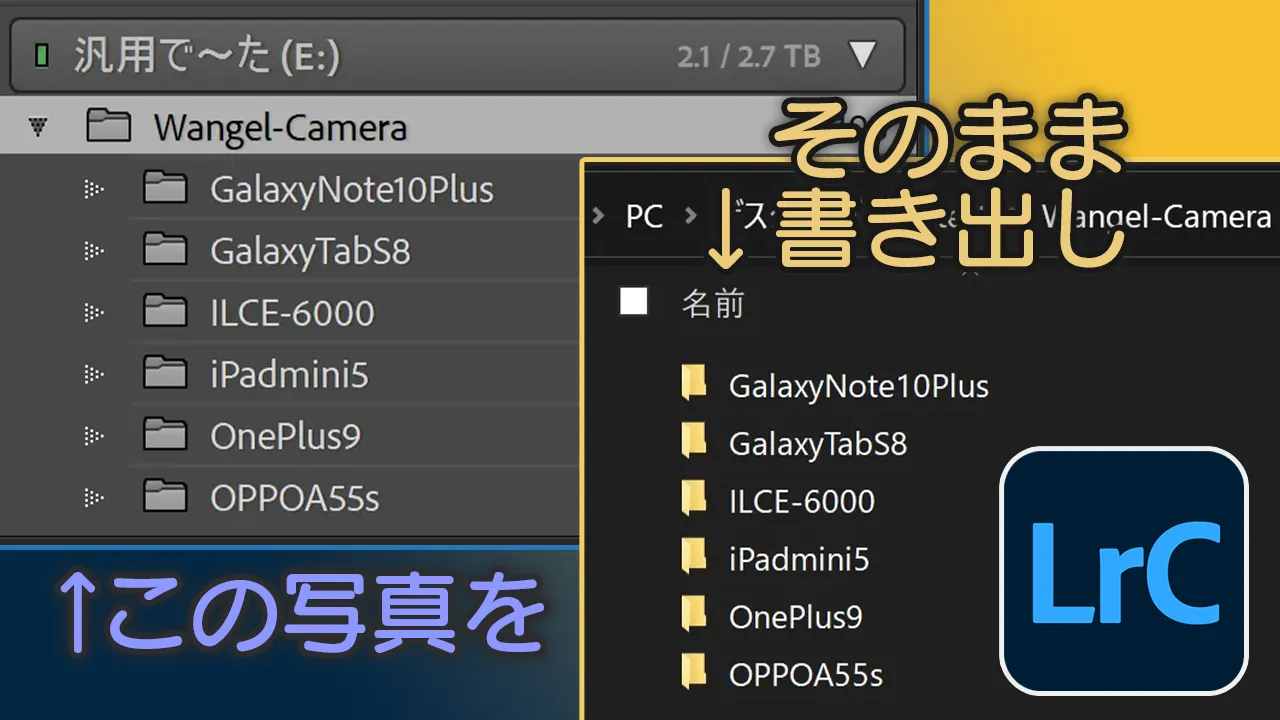Click Wangel-Camera in the Explorer breadcrumb
Image resolution: width=1280 pixels, height=720 pixels.
[x=1156, y=216]
